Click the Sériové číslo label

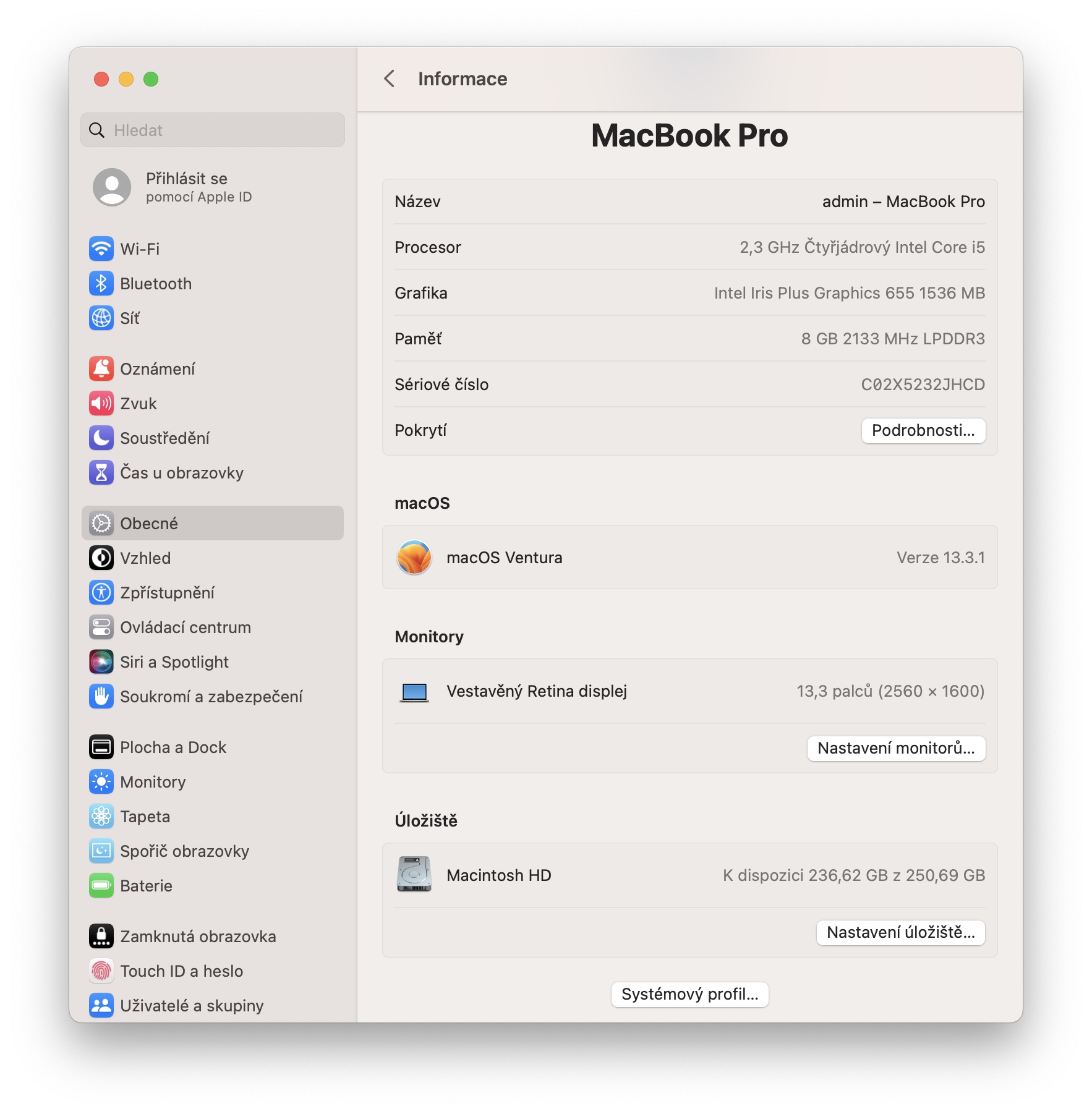click(441, 385)
